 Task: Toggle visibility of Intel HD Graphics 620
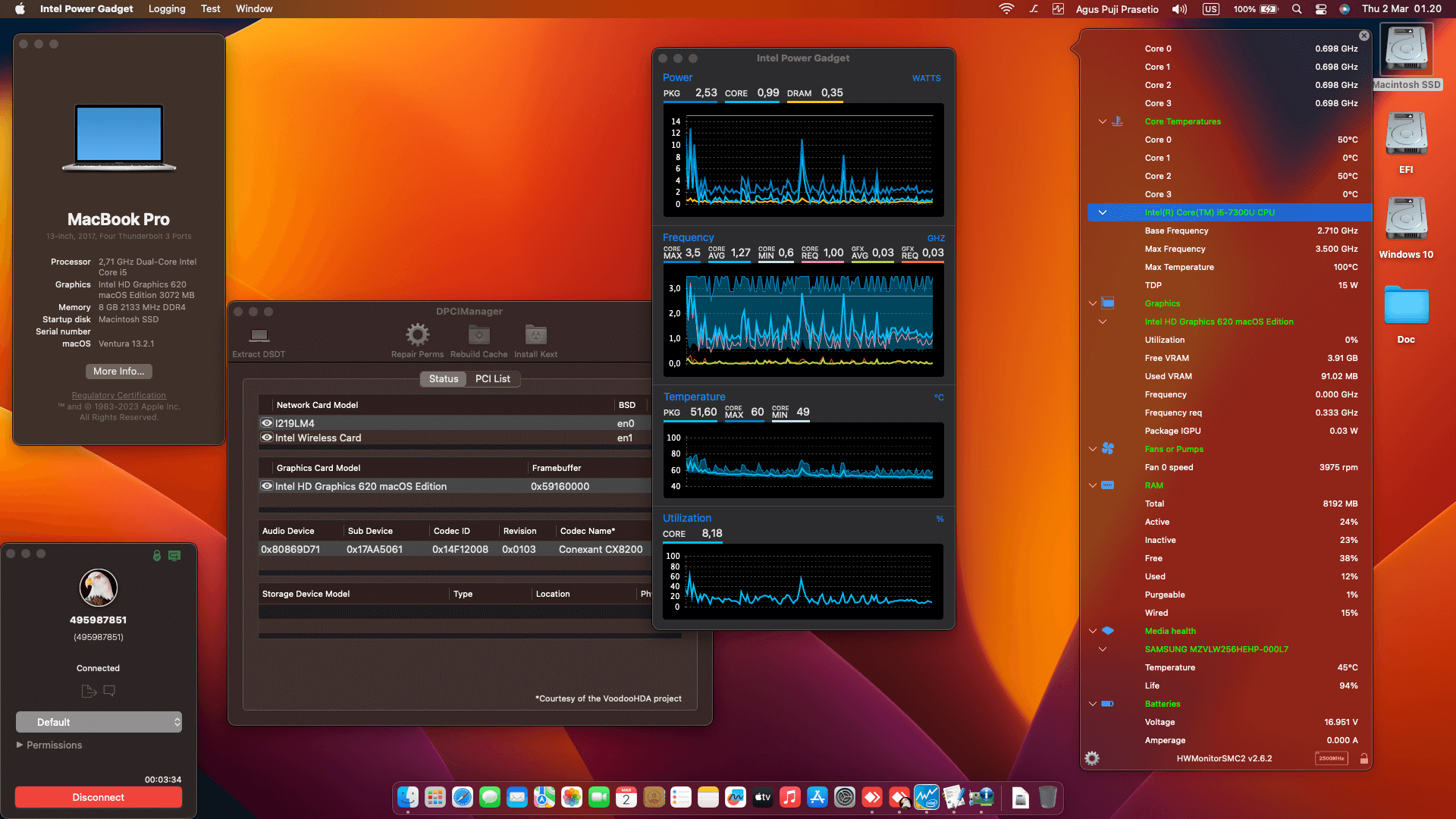click(267, 486)
